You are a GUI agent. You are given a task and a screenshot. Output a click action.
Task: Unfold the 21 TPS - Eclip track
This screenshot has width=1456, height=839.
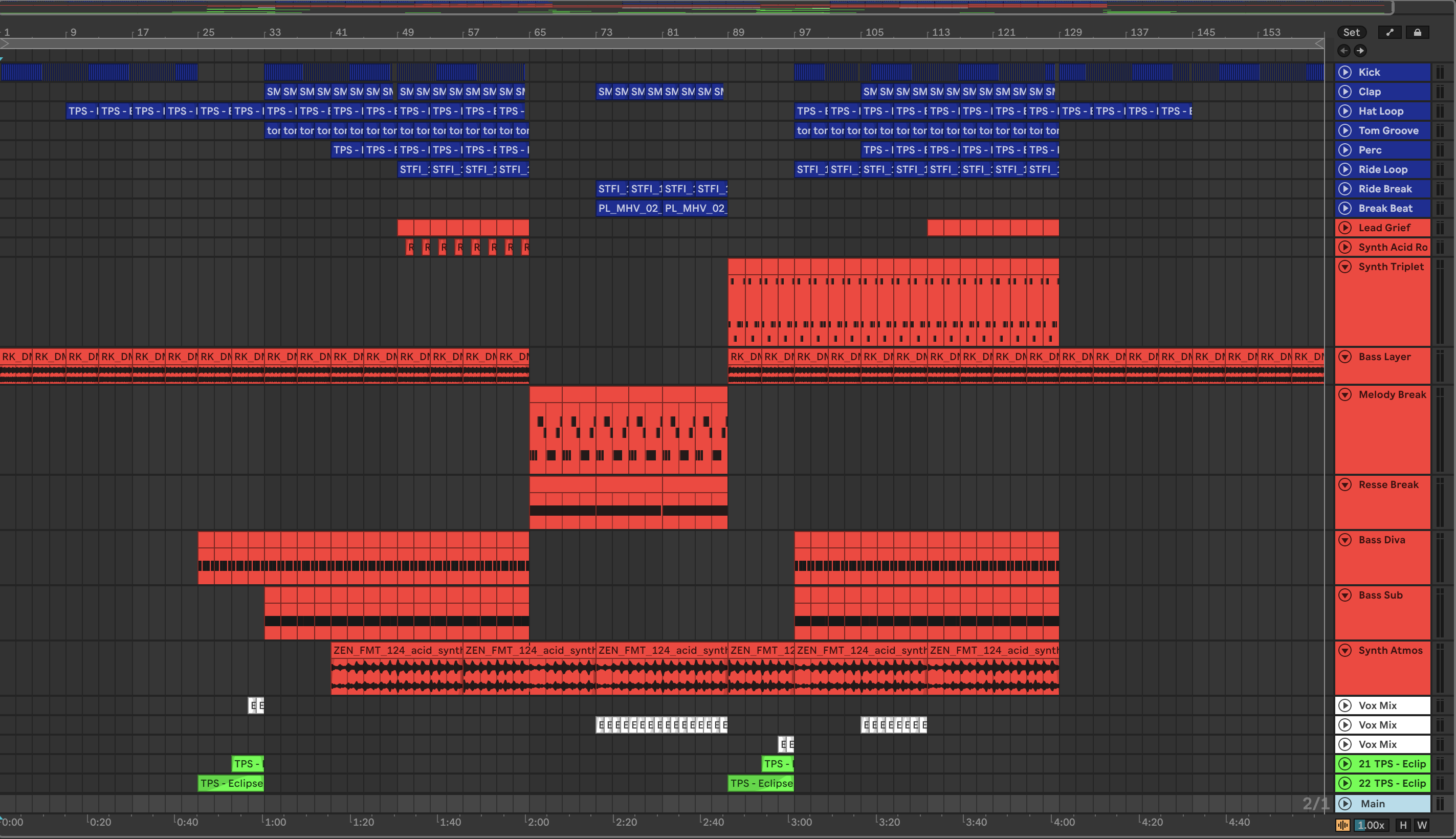pos(1345,764)
